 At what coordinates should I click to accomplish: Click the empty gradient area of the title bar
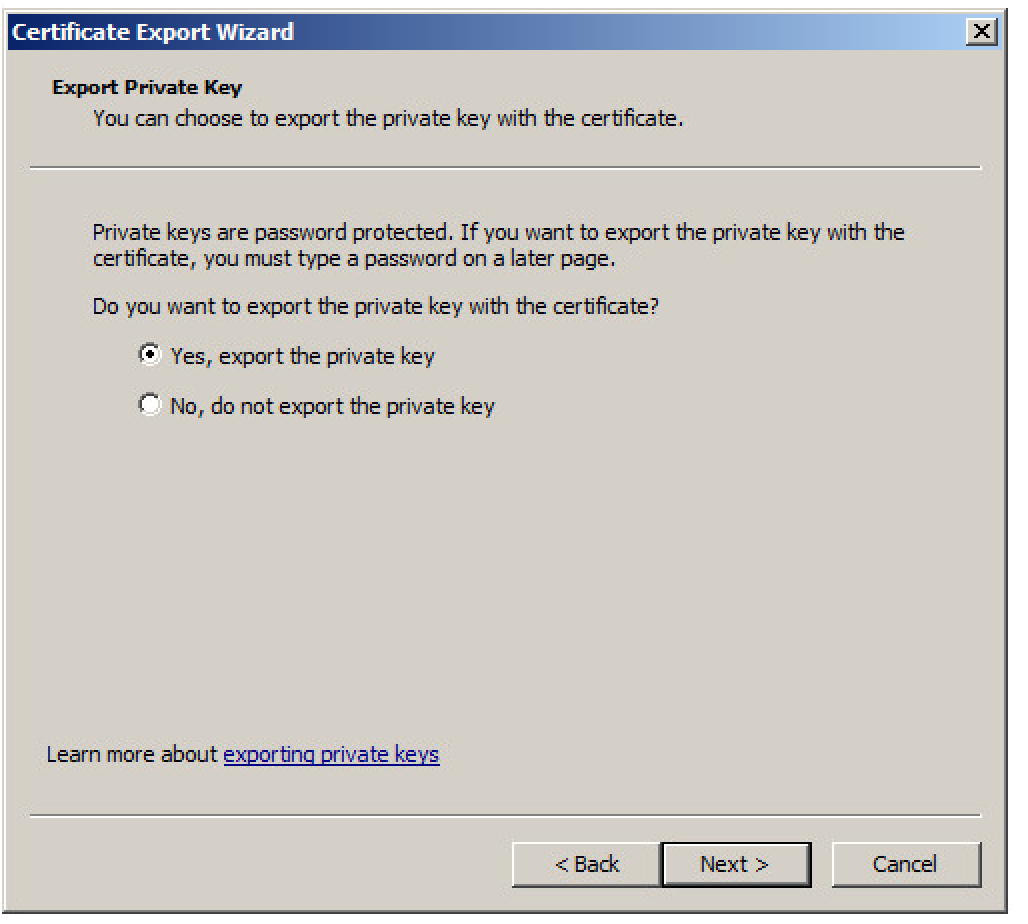640,32
